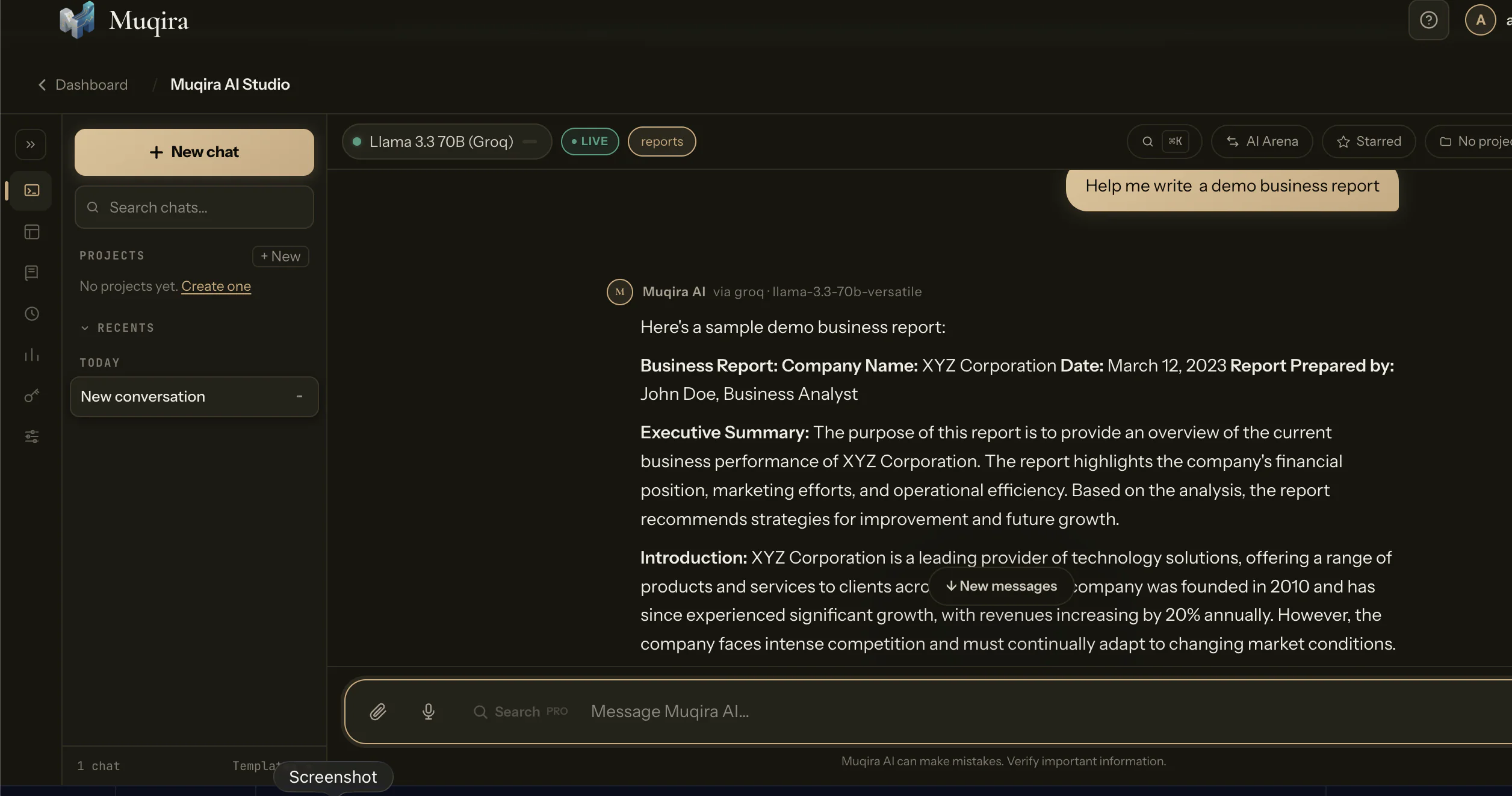Click the help question mark icon
This screenshot has height=796, width=1512.
point(1428,20)
